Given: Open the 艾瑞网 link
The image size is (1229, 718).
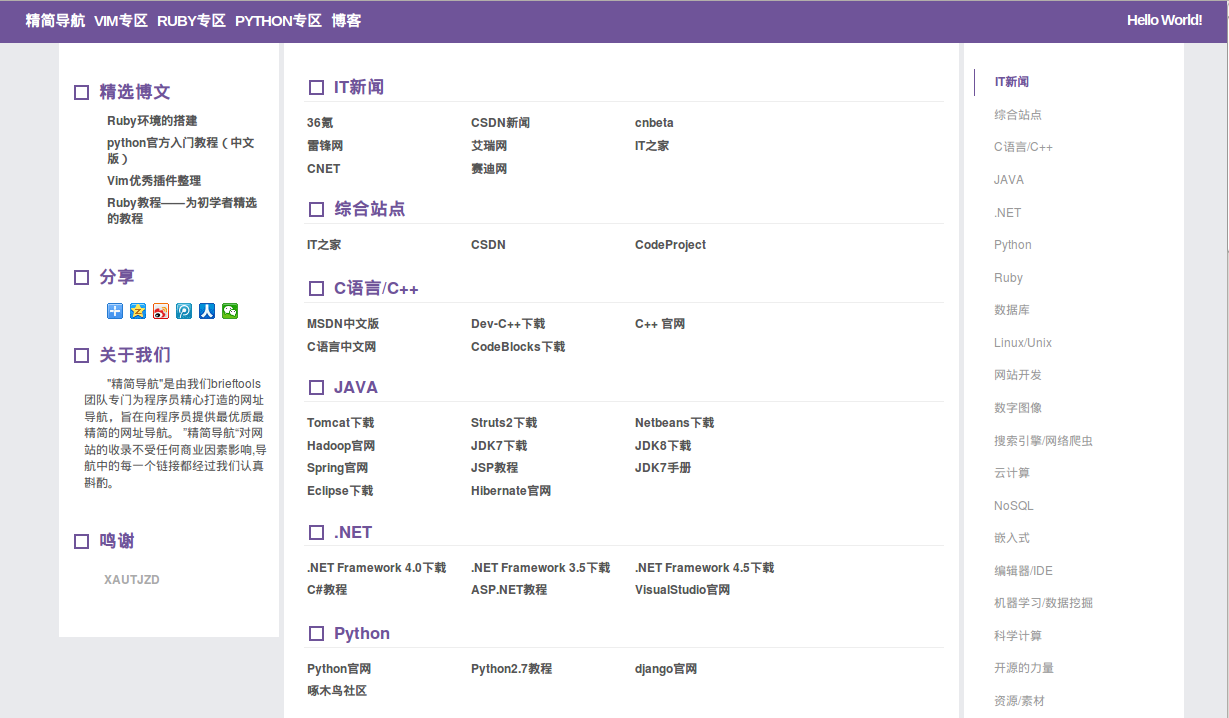Looking at the screenshot, I should (x=489, y=146).
